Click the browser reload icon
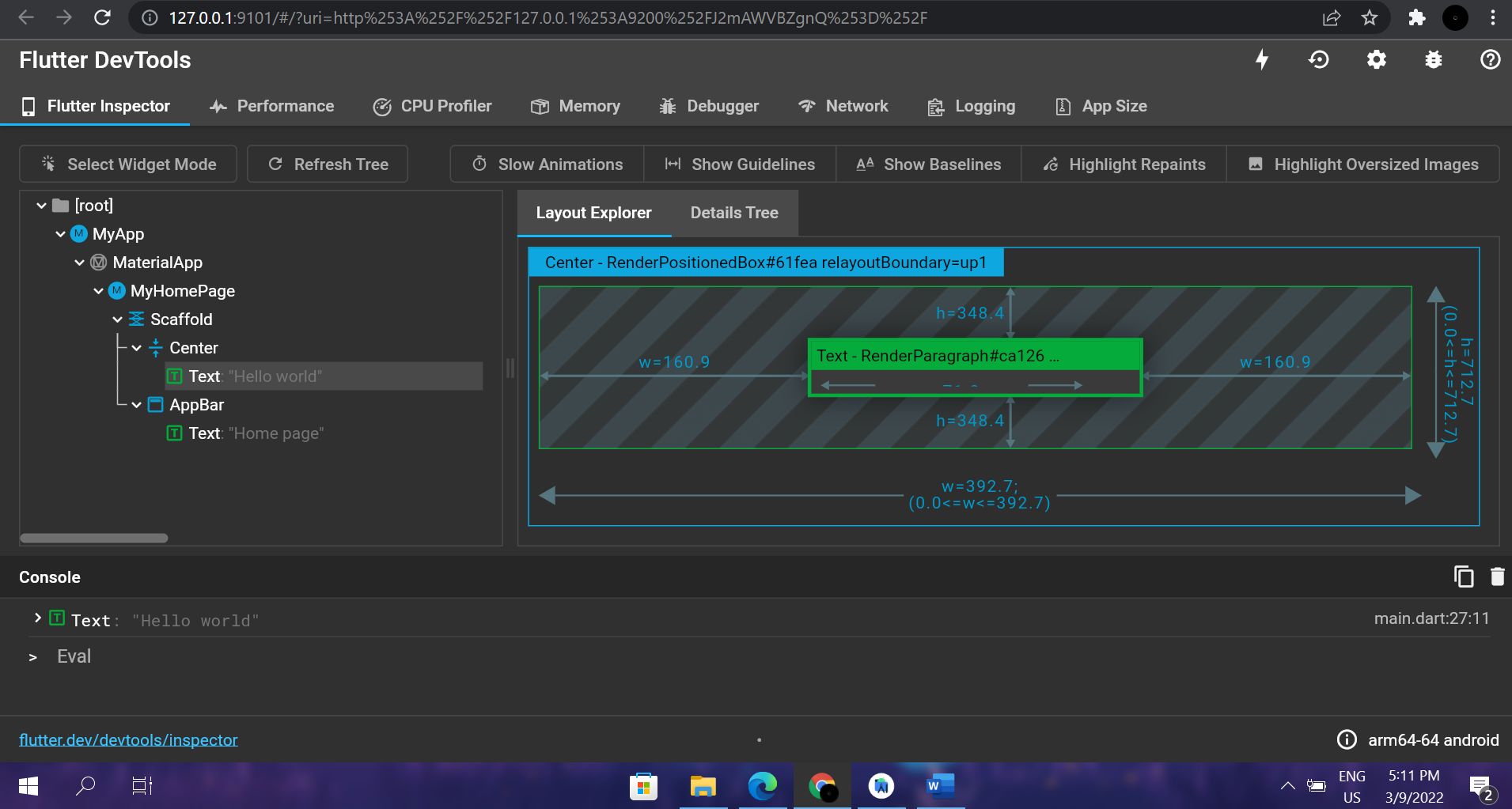 pos(102,17)
